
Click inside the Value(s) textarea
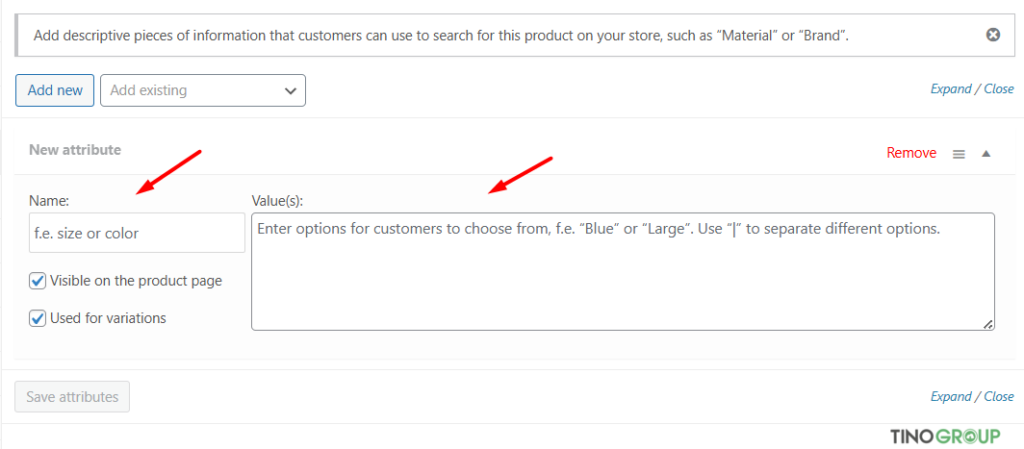click(623, 271)
